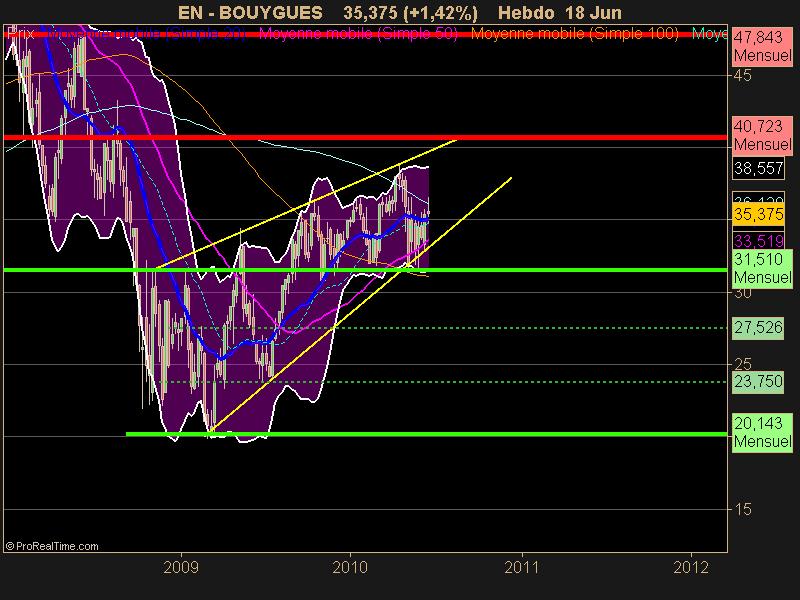The image size is (800, 600).
Task: Select the 33,519 moving average label
Action: click(x=759, y=240)
